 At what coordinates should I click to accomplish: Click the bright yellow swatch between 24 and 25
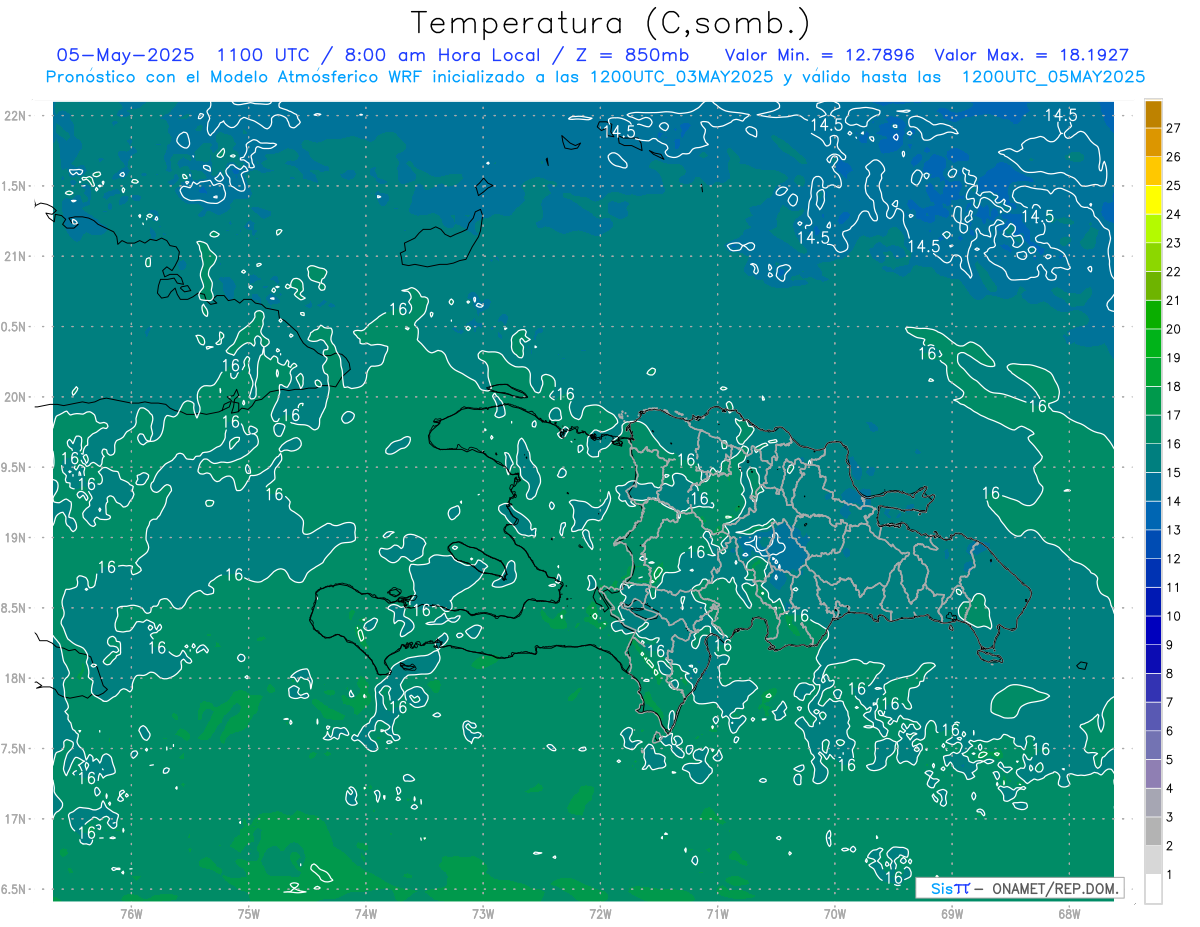coord(1153,200)
